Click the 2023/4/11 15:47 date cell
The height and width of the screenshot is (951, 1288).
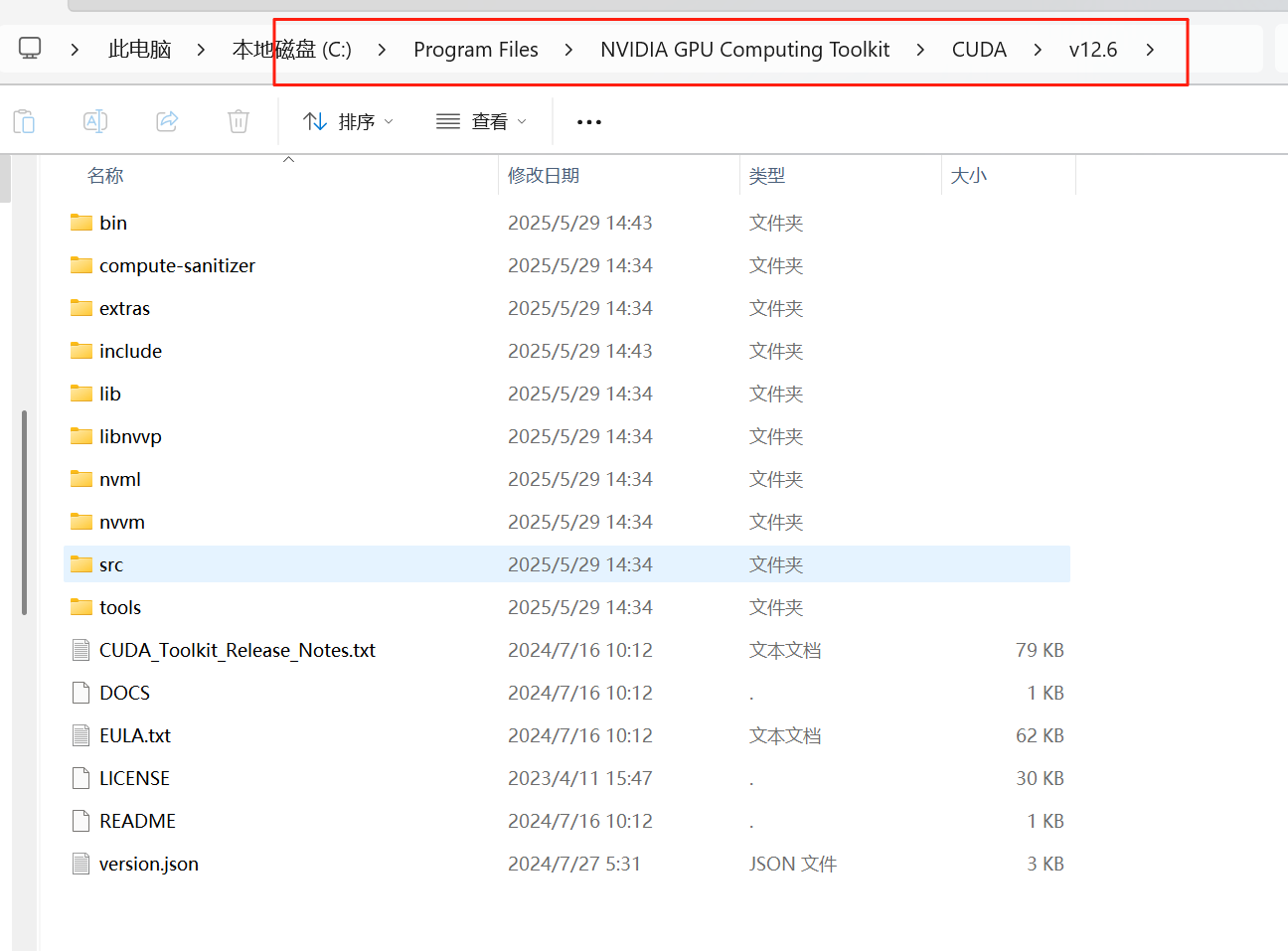[x=580, y=778]
